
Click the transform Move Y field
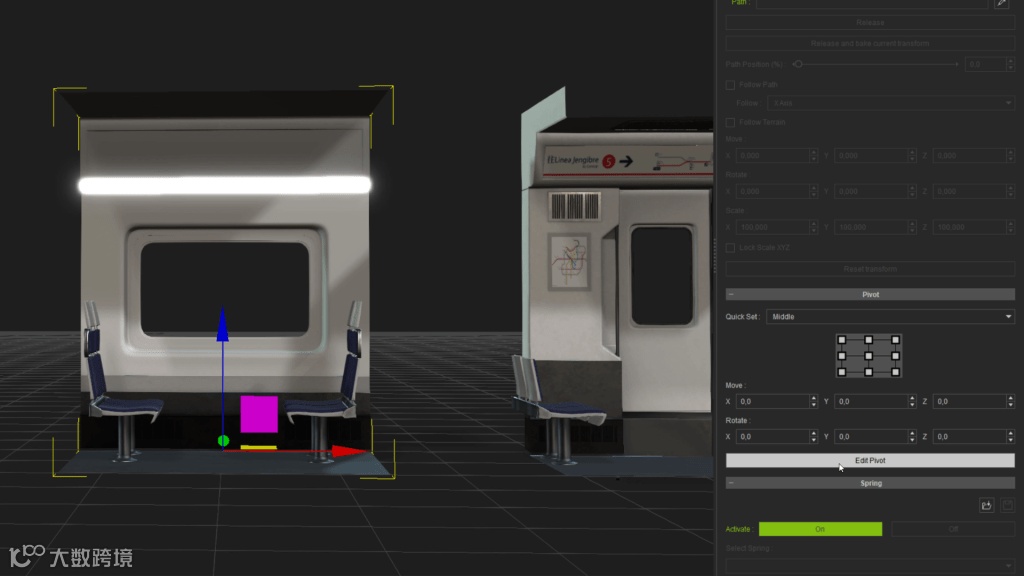point(871,155)
